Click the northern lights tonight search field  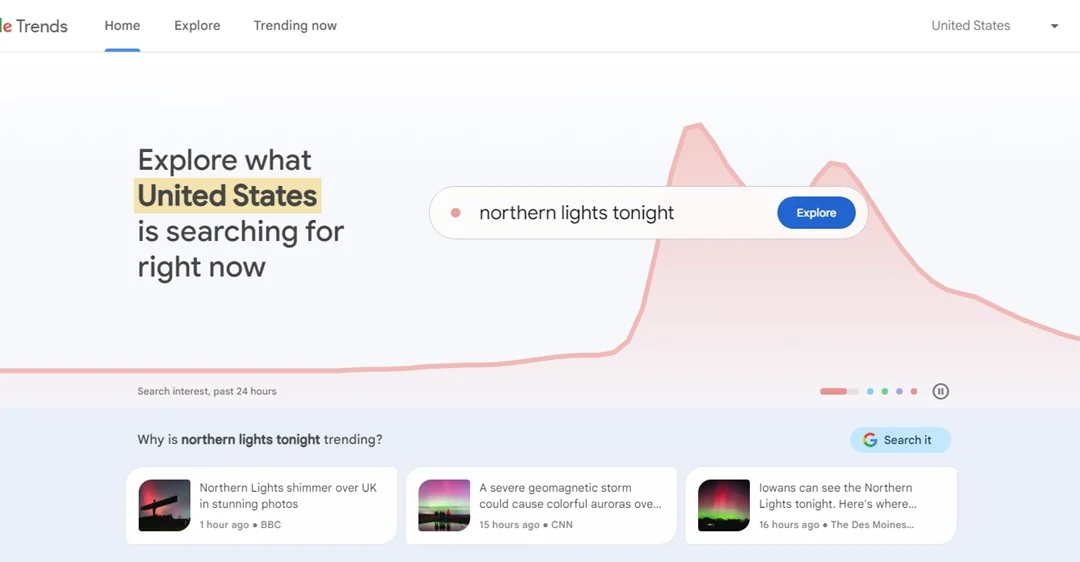(x=600, y=213)
